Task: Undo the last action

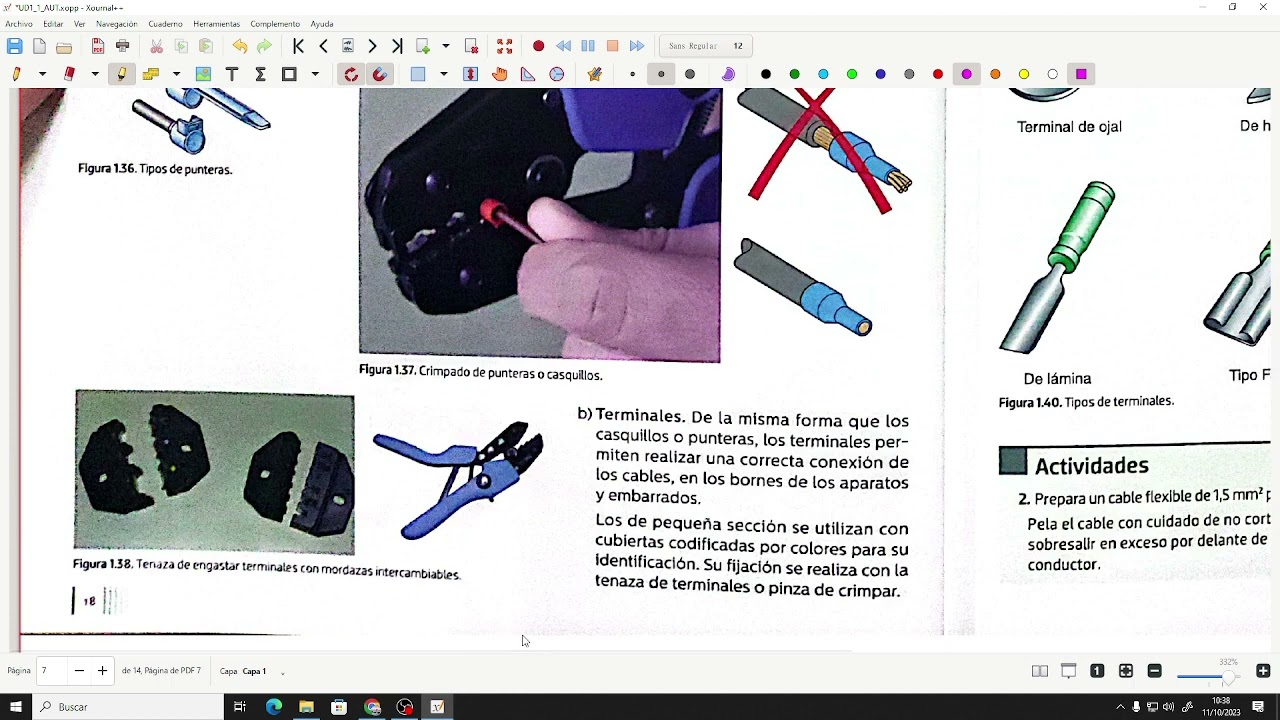Action: click(x=240, y=46)
